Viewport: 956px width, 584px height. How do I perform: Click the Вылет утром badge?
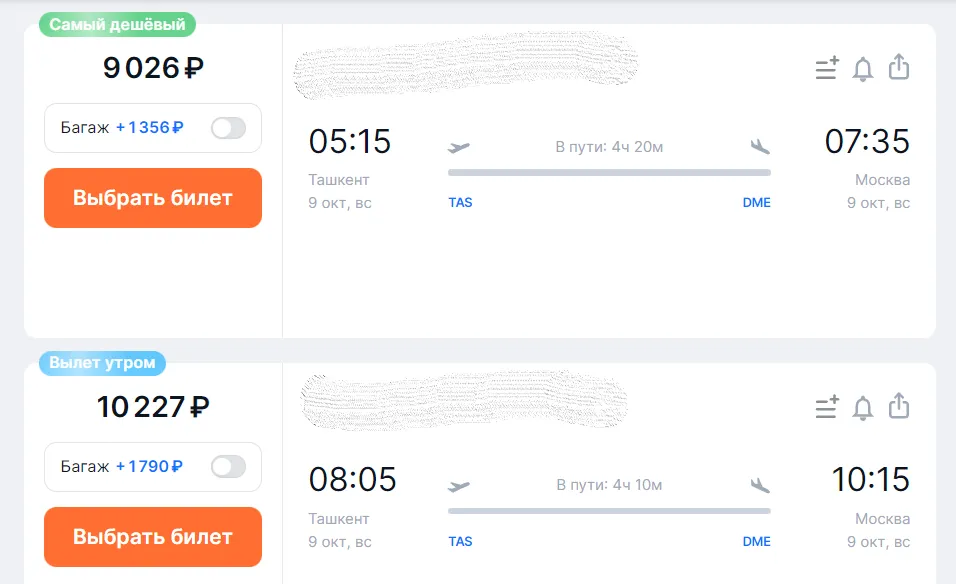[102, 363]
